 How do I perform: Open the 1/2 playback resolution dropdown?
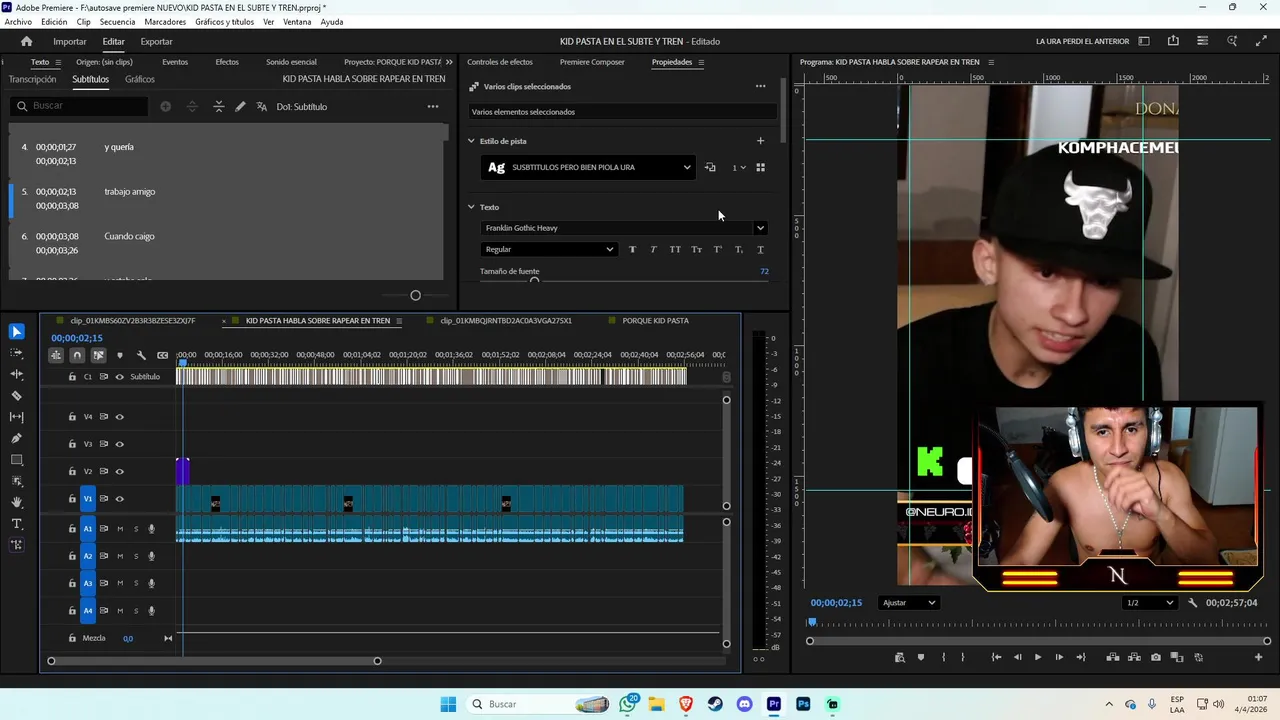(1148, 603)
